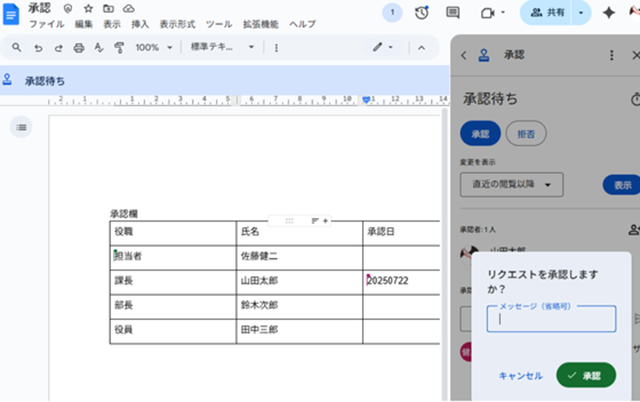Click the search magnifier icon in toolbar

17,47
